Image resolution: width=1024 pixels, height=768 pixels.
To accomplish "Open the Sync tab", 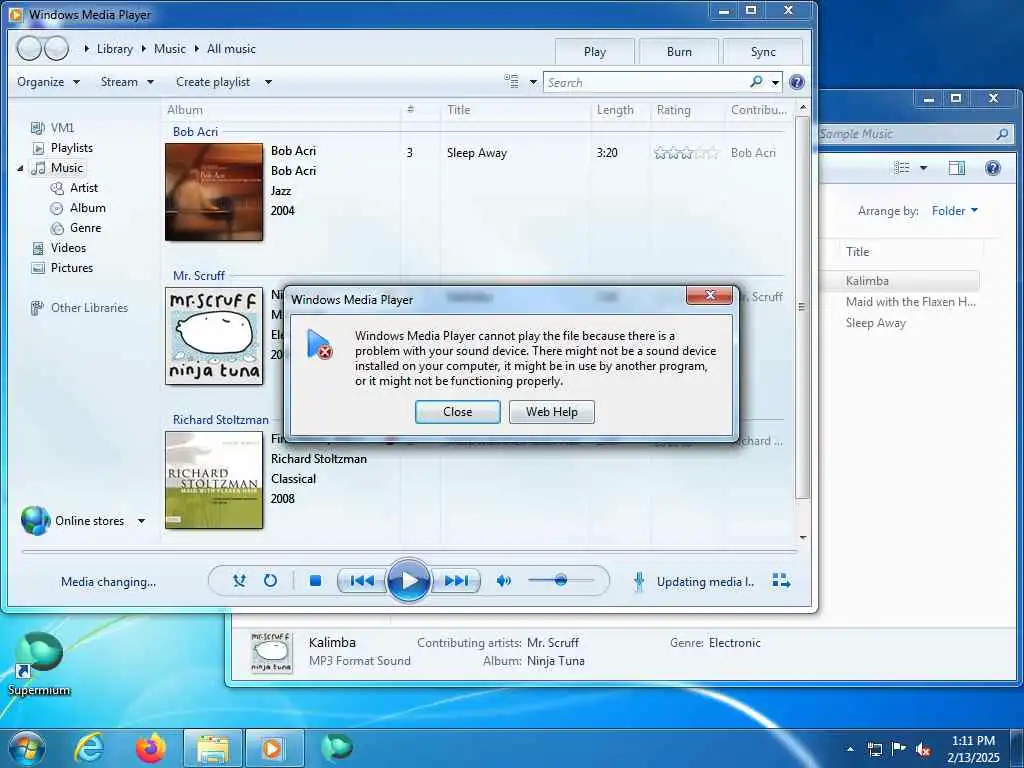I will pyautogui.click(x=763, y=52).
